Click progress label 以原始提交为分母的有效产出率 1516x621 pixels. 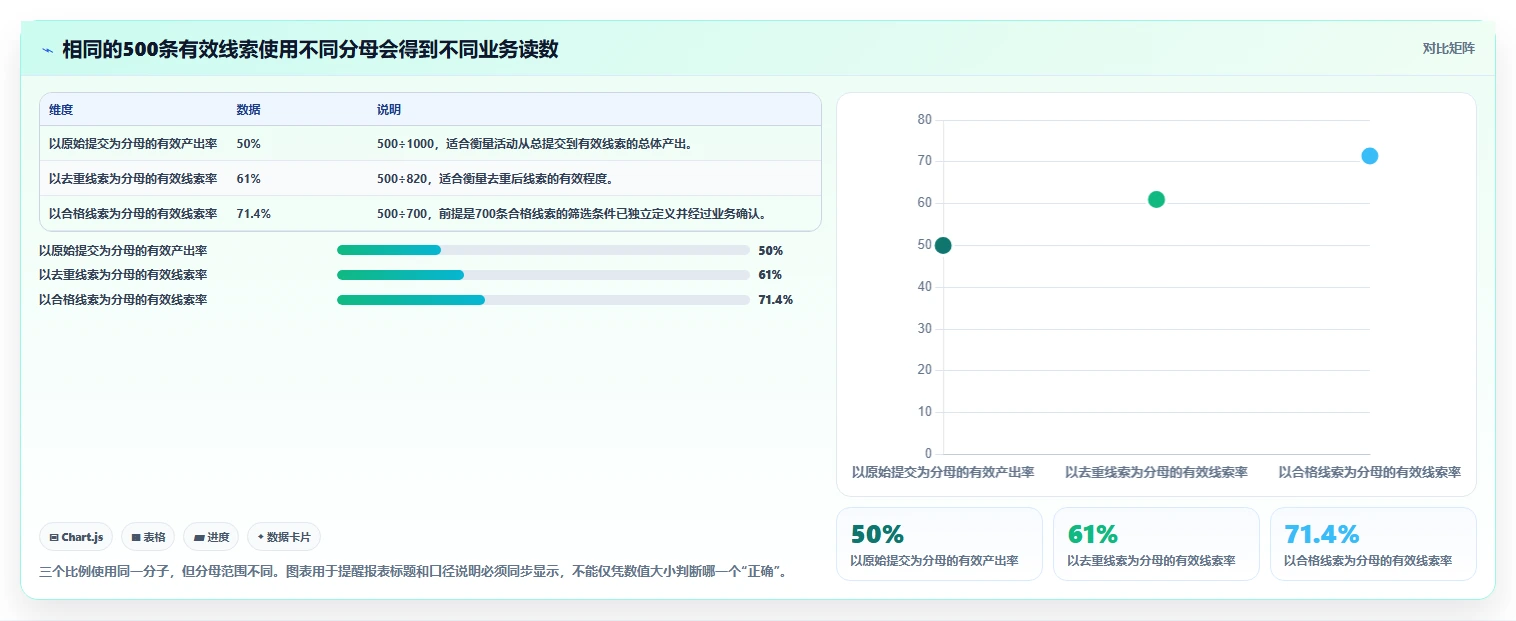click(123, 250)
